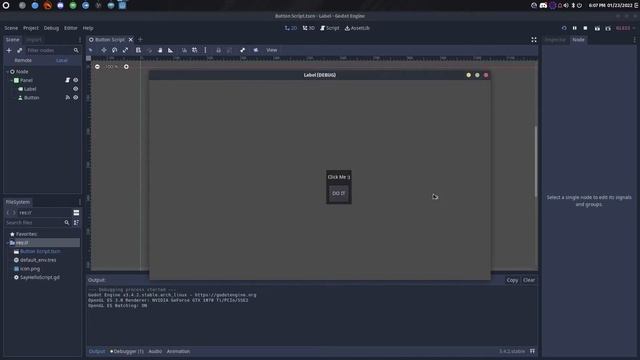This screenshot has height=360, width=640.
Task: Open the AssetLib workspace
Action: click(x=357, y=28)
